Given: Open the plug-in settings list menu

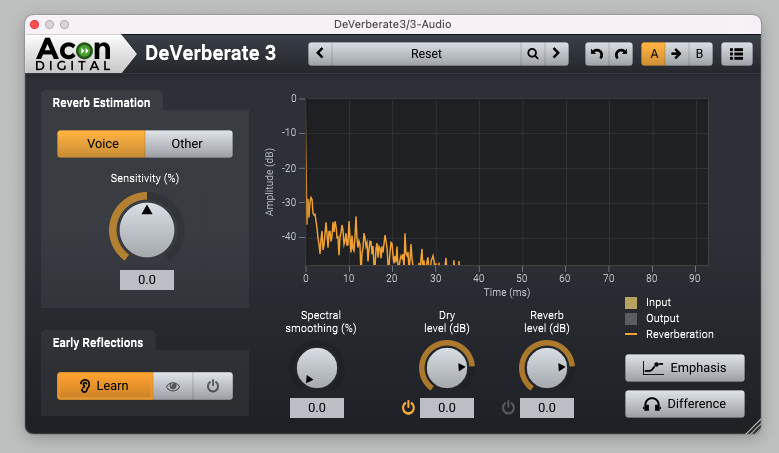Looking at the screenshot, I should click(x=737, y=54).
